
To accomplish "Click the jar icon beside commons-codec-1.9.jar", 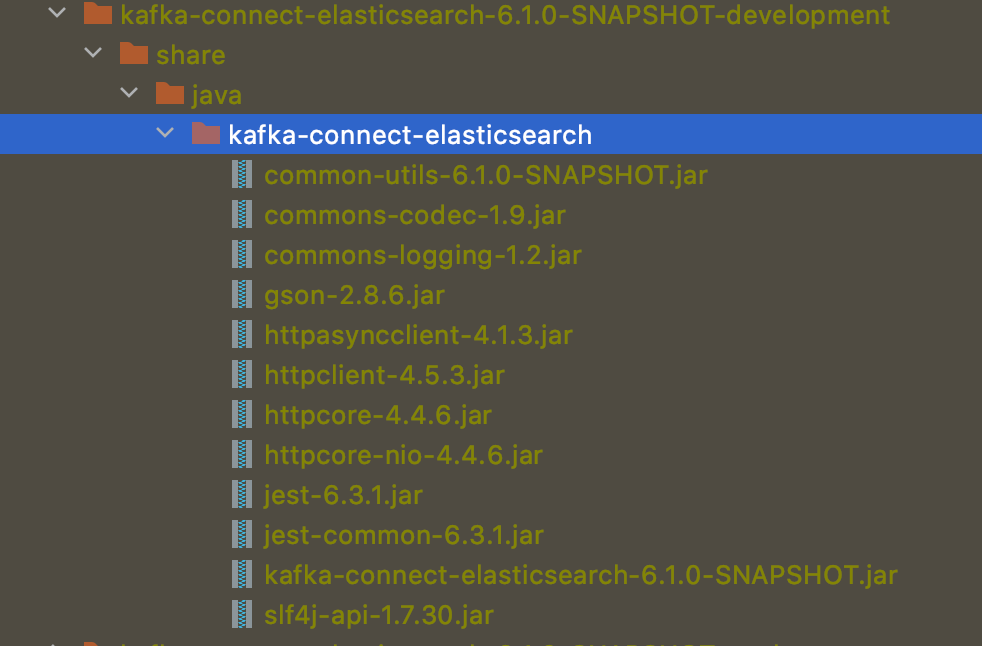I will tap(241, 214).
